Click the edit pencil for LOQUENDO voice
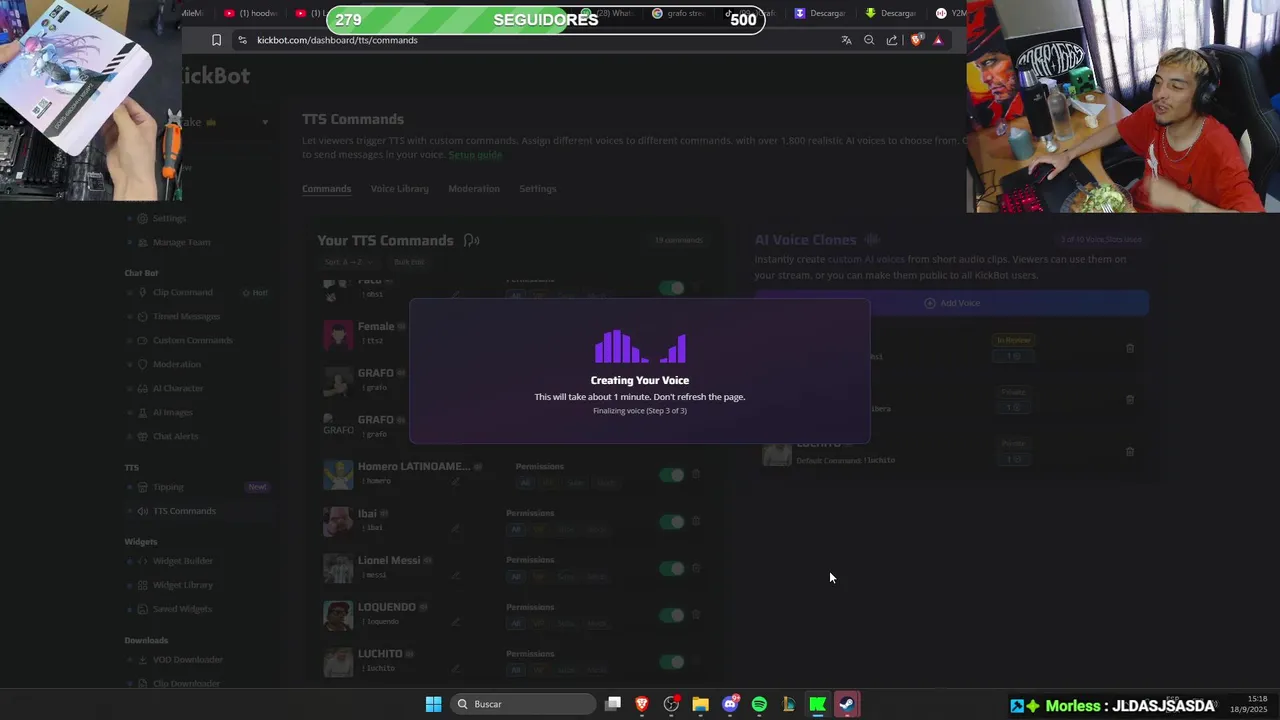 click(456, 622)
